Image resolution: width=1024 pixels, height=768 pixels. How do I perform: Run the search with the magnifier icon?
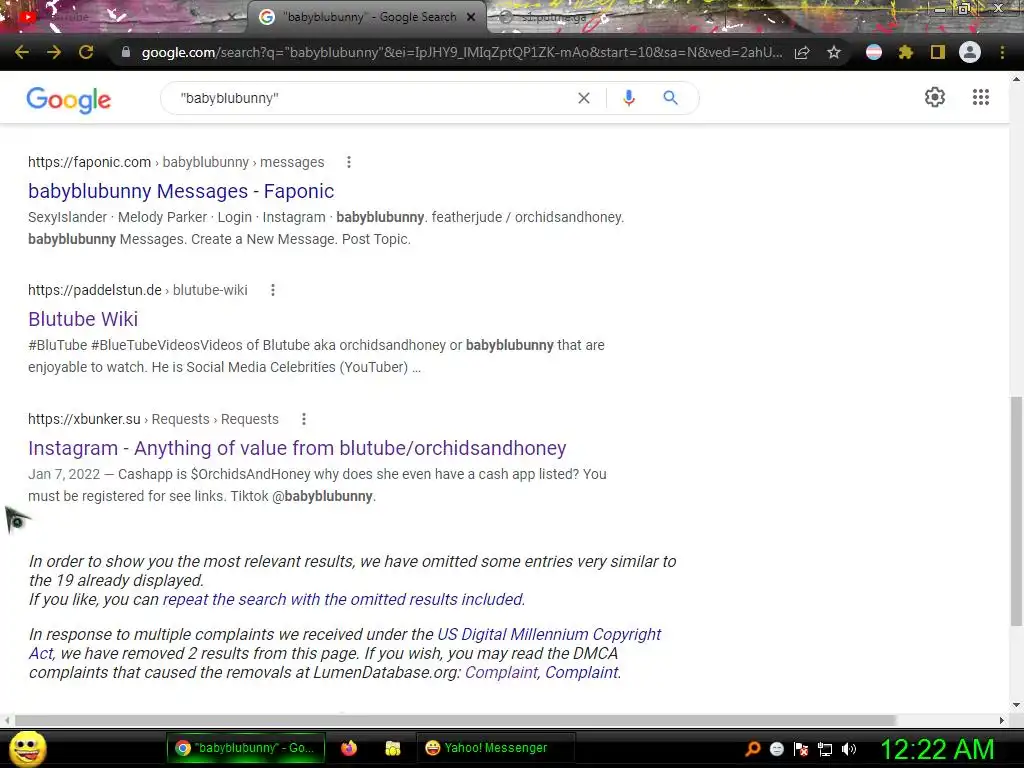pyautogui.click(x=670, y=98)
